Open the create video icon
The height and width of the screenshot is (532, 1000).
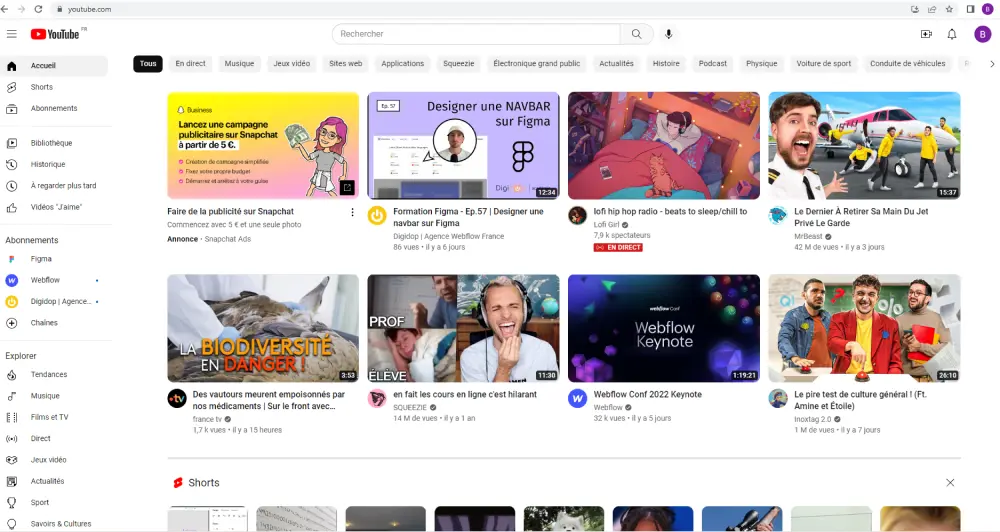tap(926, 34)
